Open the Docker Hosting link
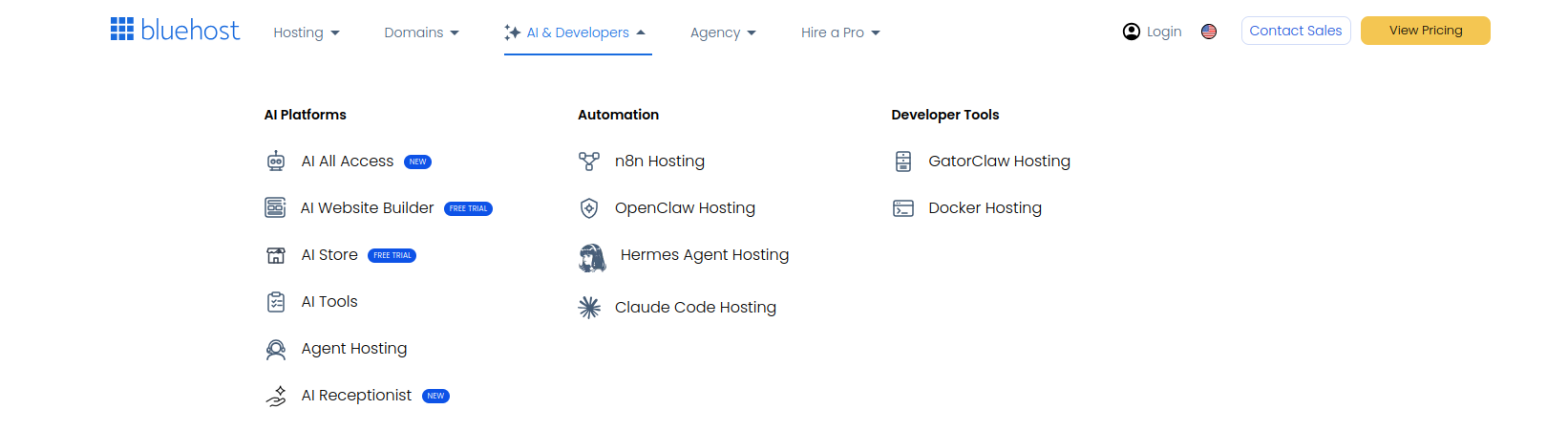This screenshot has width=1568, height=431. click(985, 208)
